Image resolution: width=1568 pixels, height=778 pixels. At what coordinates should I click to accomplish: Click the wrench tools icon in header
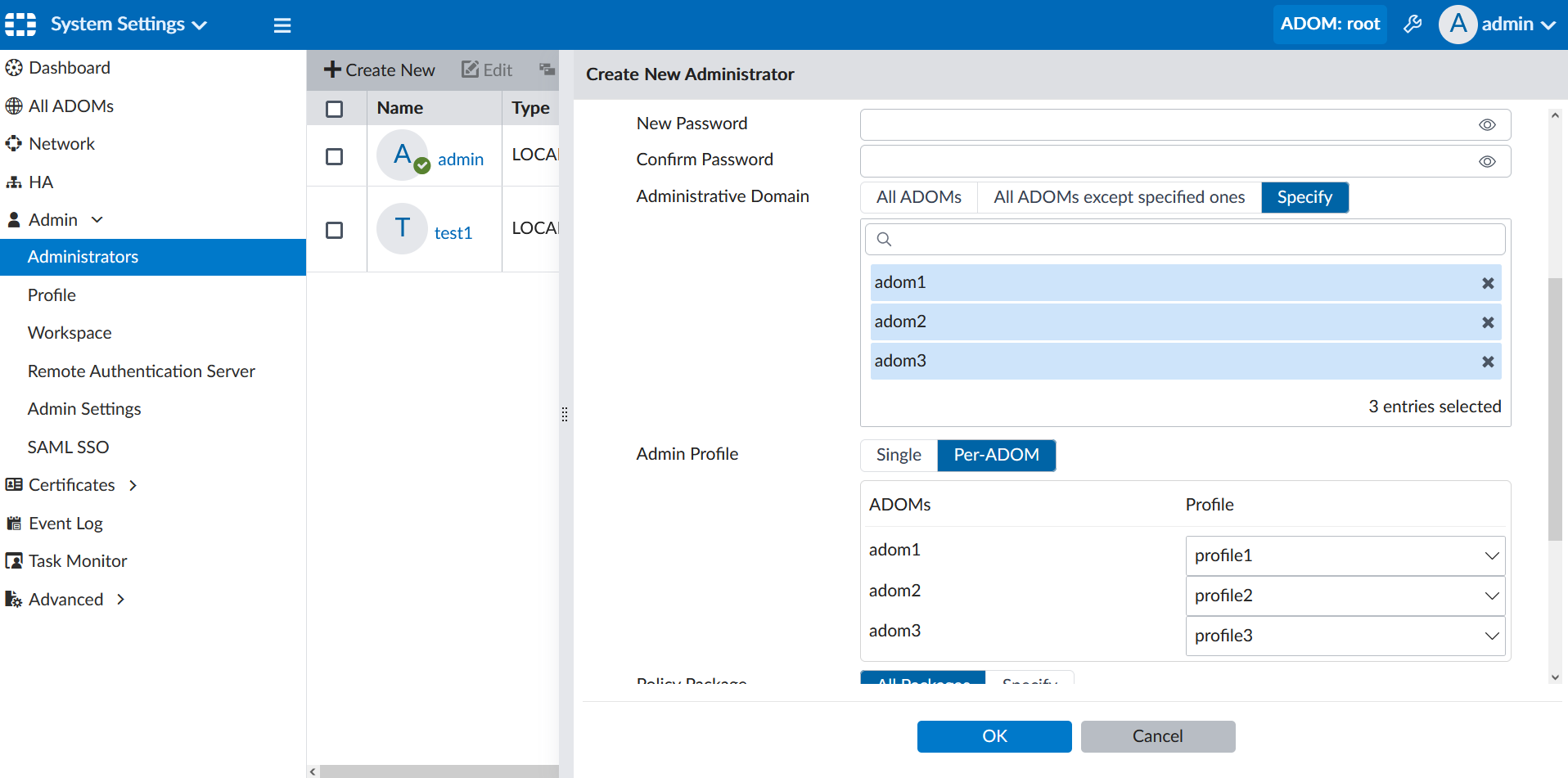(x=1413, y=25)
